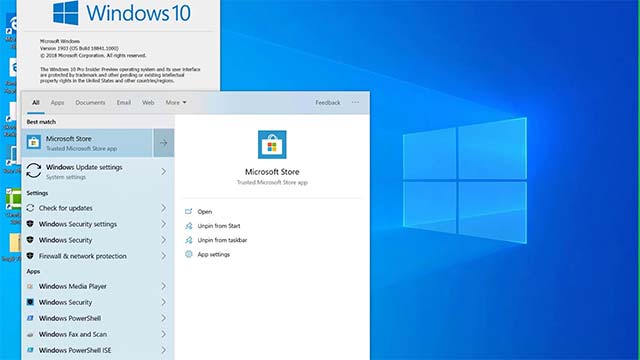Click the Windows Fax and Scan icon
The image size is (640, 360).
pyautogui.click(x=30, y=334)
